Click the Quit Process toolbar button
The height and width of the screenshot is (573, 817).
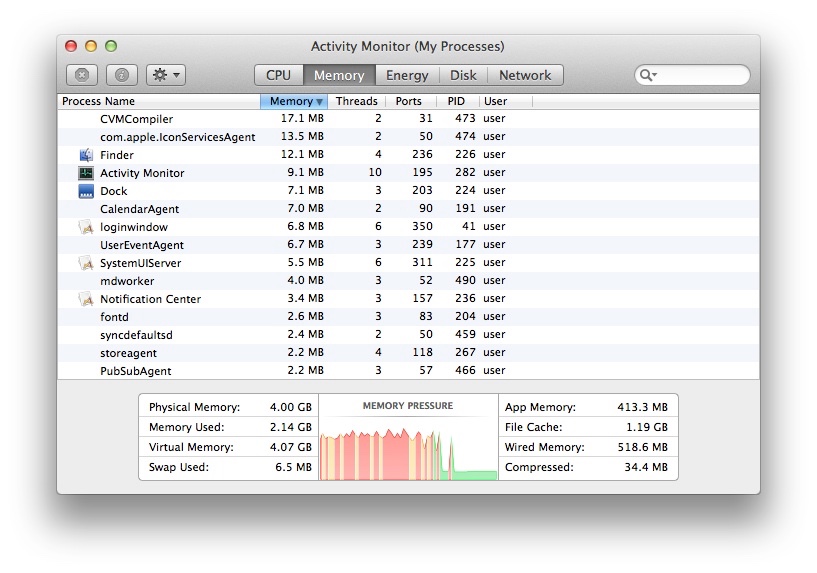pyautogui.click(x=82, y=75)
